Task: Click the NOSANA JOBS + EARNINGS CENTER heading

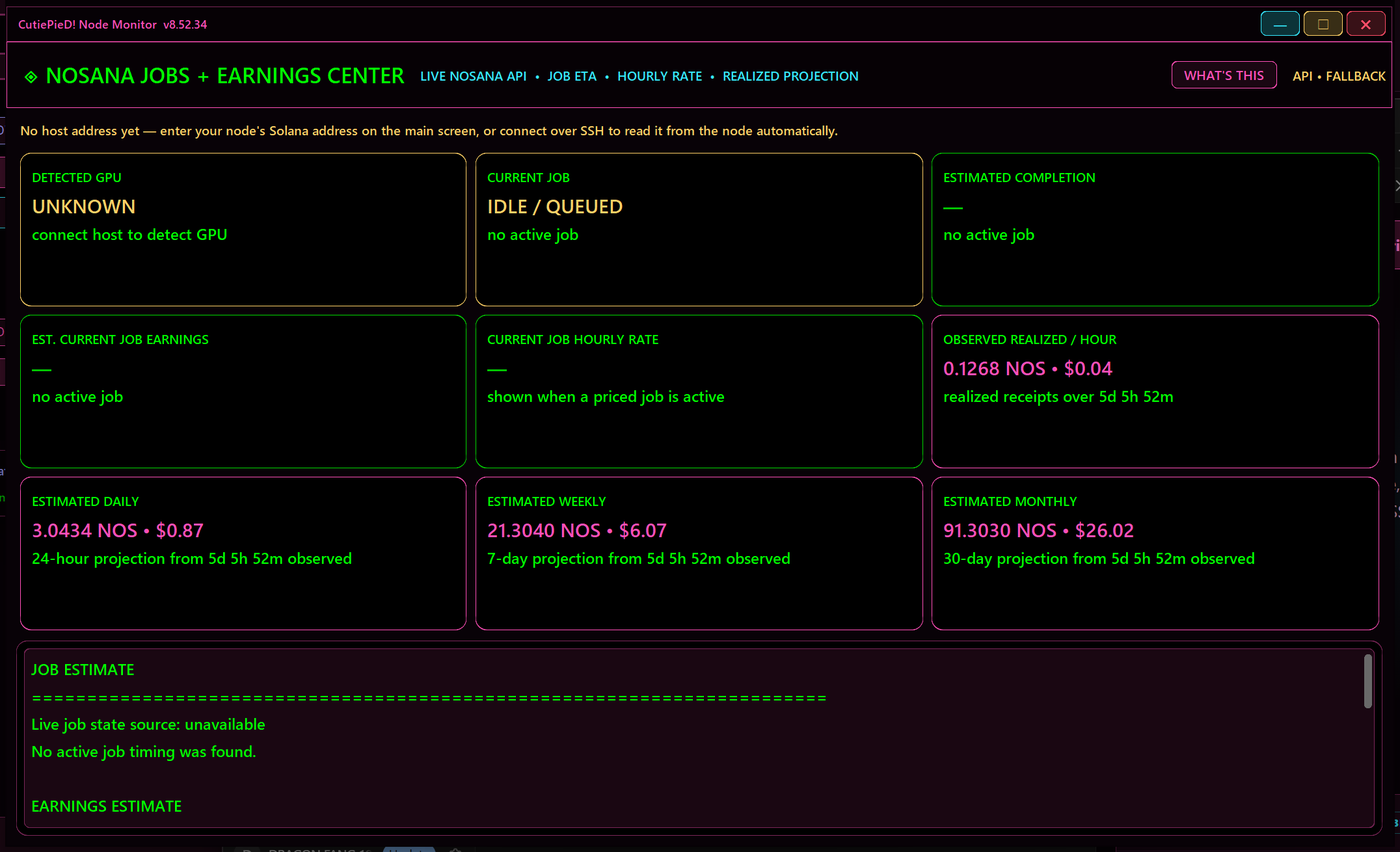Action: 225,76
